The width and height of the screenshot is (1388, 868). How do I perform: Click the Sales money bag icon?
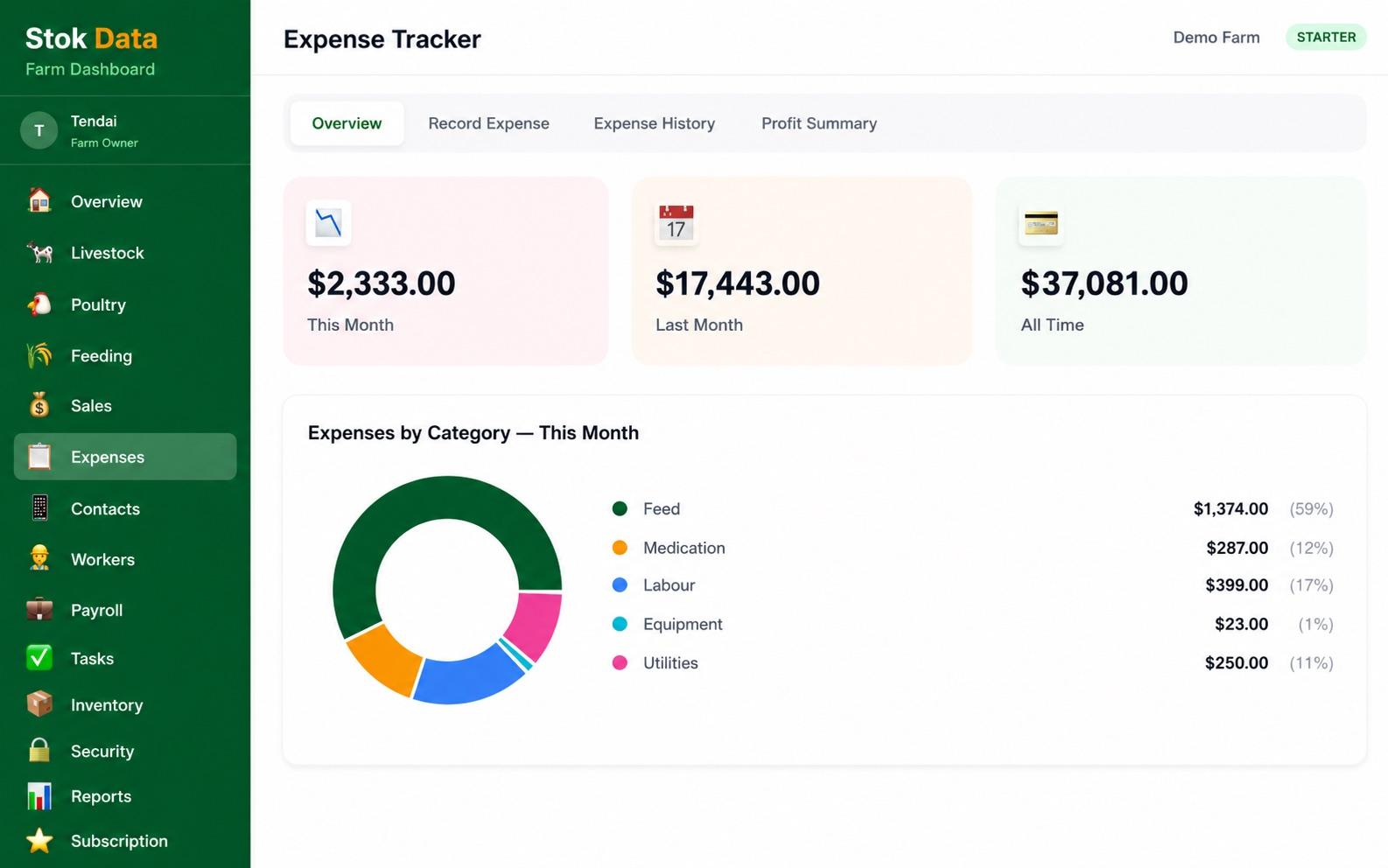[x=39, y=405]
